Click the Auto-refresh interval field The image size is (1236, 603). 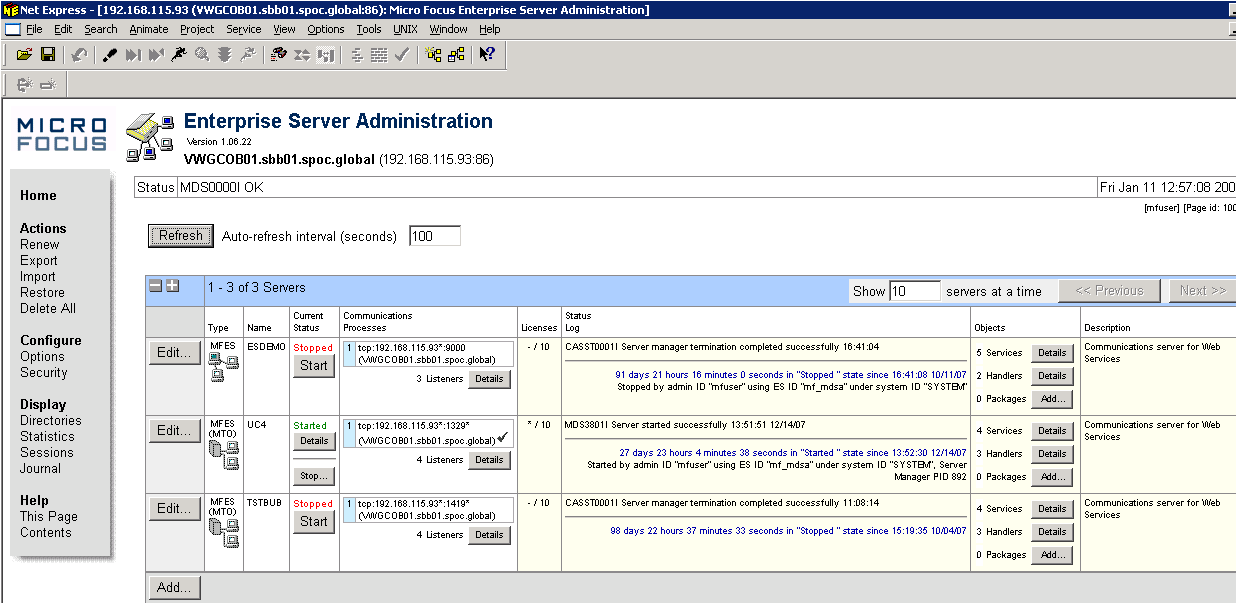pyautogui.click(x=435, y=237)
